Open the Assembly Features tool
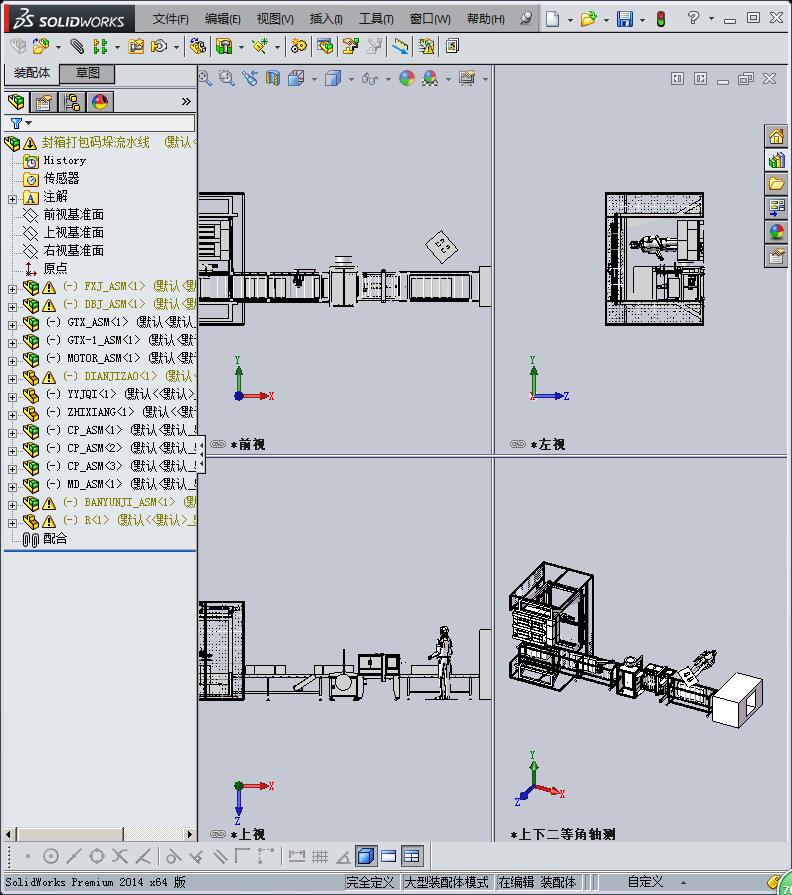Image resolution: width=792 pixels, height=895 pixels. click(x=224, y=46)
